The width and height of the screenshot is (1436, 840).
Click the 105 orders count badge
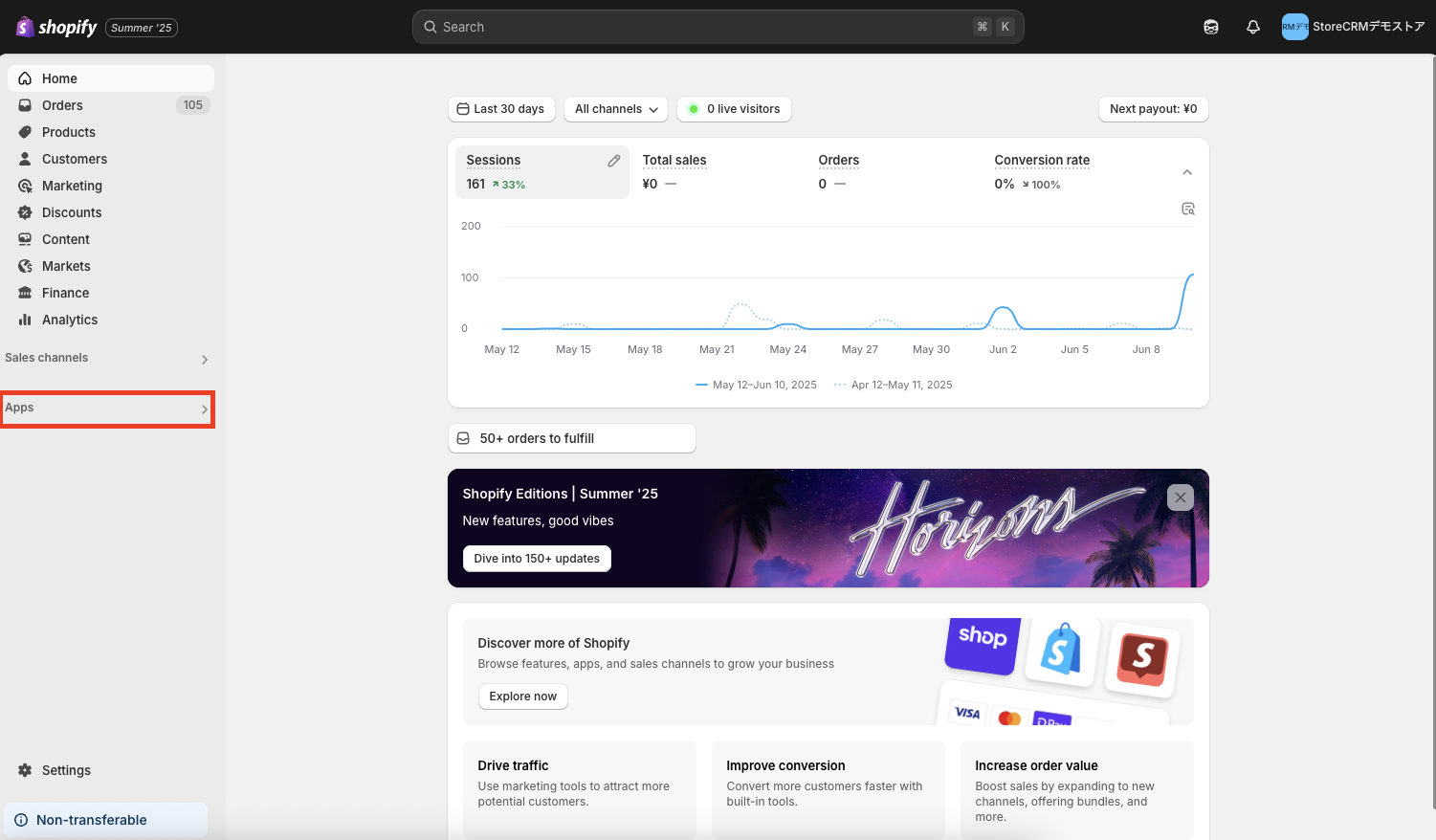[x=193, y=105]
